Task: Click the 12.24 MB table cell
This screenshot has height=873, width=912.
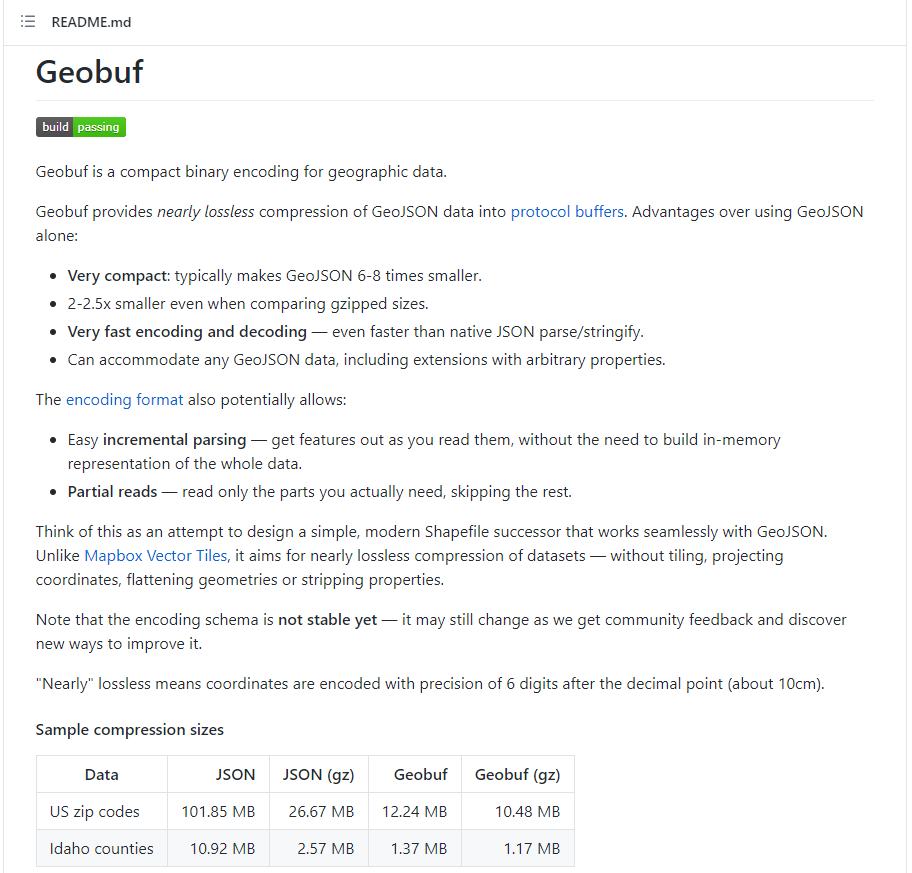Action: pos(414,812)
